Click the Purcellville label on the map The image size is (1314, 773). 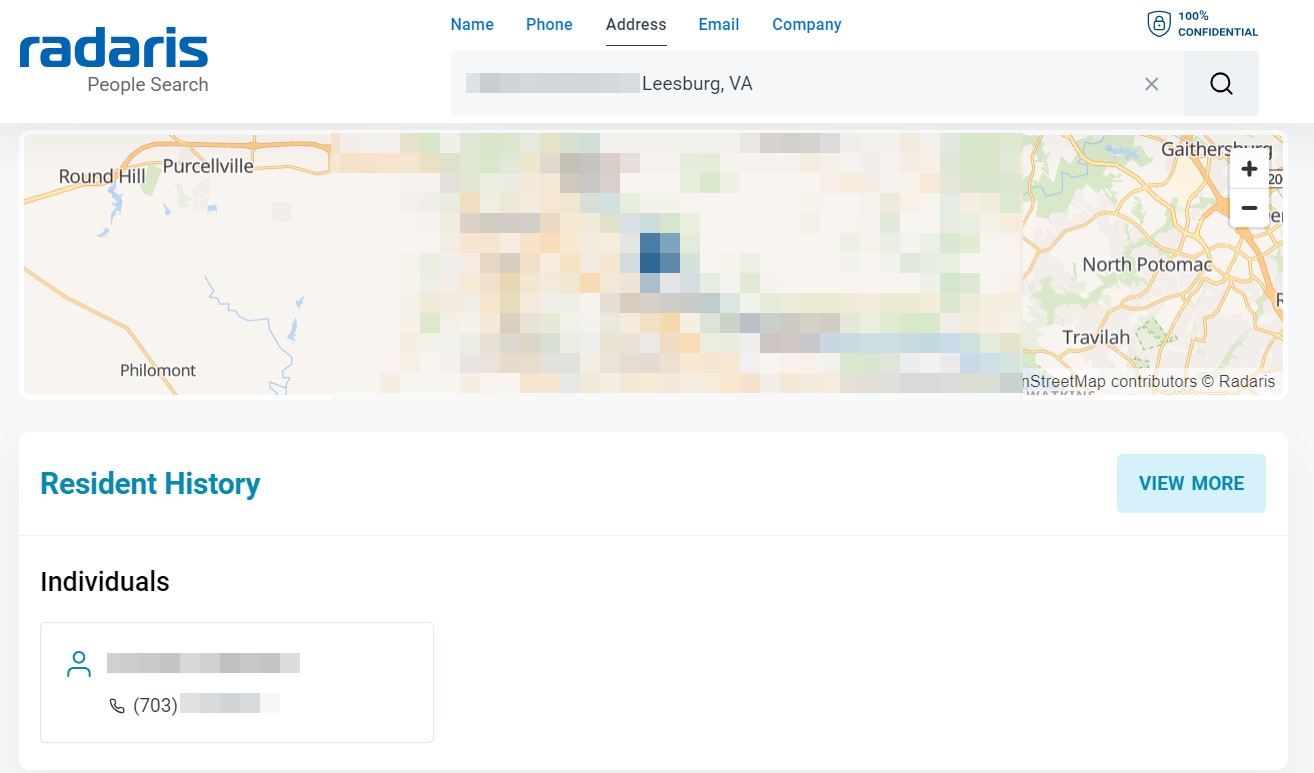pos(208,166)
